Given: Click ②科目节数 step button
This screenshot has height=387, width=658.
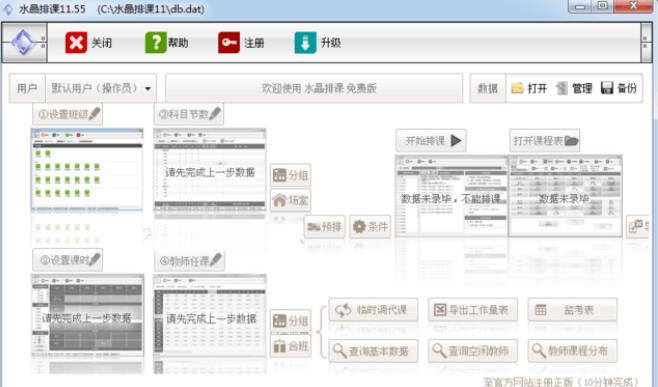Looking at the screenshot, I should pyautogui.click(x=189, y=114).
